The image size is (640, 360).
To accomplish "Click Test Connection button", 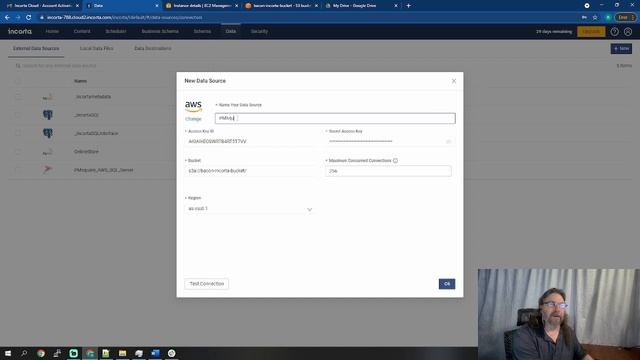I will click(x=207, y=284).
